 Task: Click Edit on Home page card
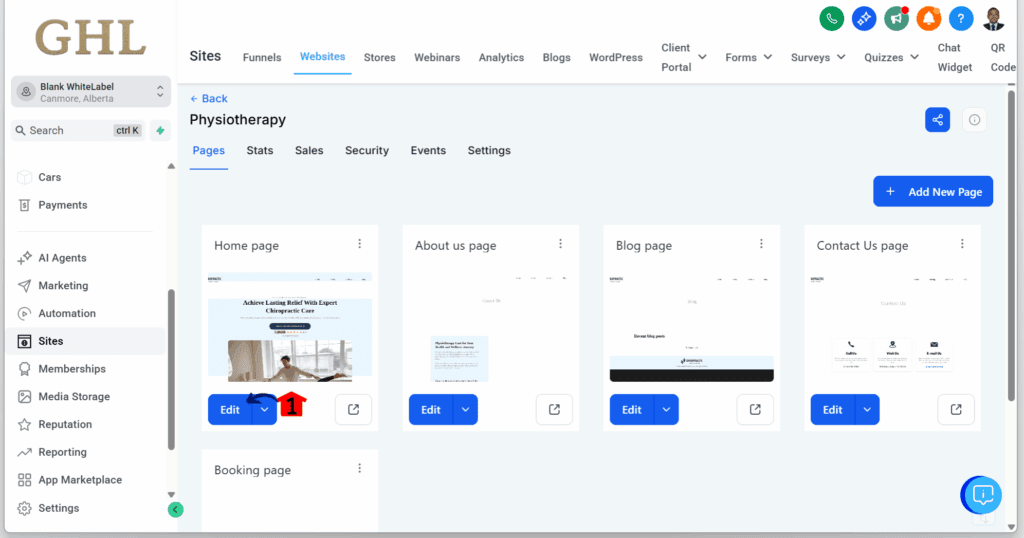pos(230,409)
